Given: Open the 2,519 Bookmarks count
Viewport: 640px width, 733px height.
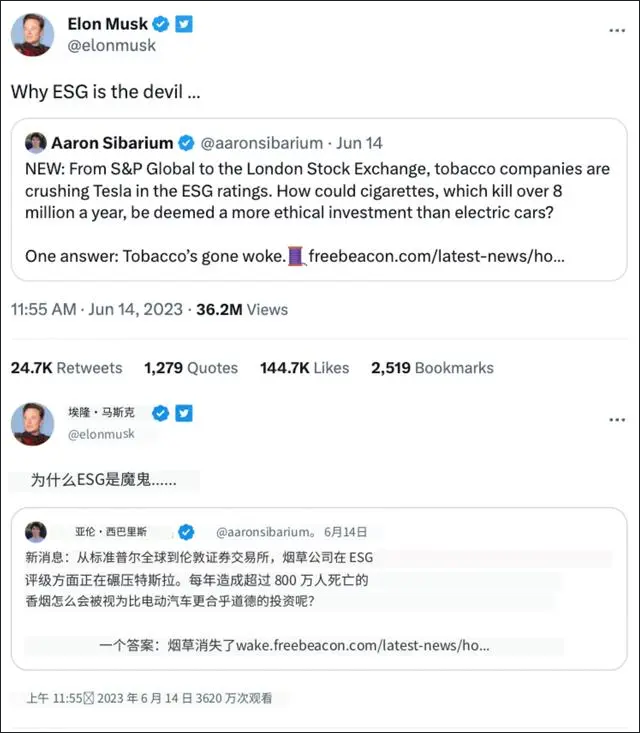Looking at the screenshot, I should (x=432, y=368).
